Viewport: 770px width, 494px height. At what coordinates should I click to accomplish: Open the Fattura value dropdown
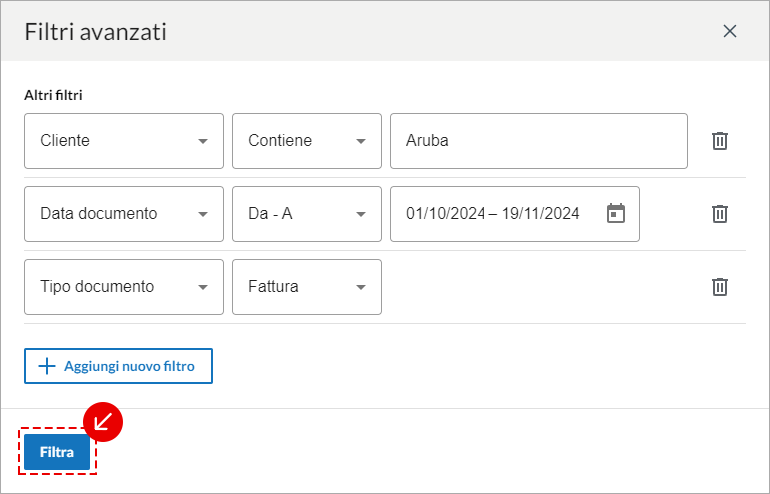coord(307,287)
